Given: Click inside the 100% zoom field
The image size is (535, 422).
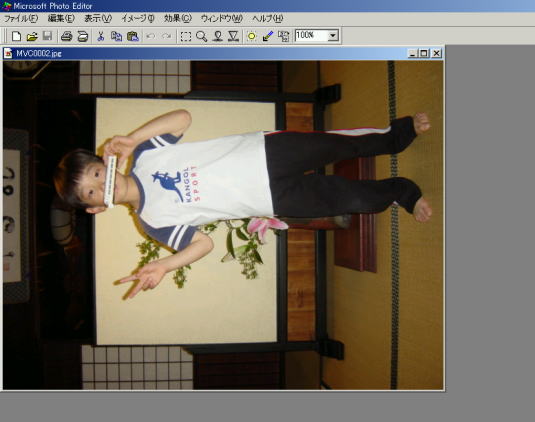Looking at the screenshot, I should (x=311, y=35).
